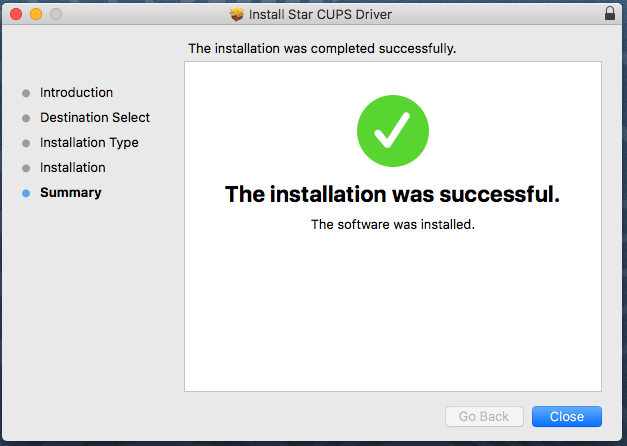Select the Installation step in the sidebar

click(x=72, y=168)
